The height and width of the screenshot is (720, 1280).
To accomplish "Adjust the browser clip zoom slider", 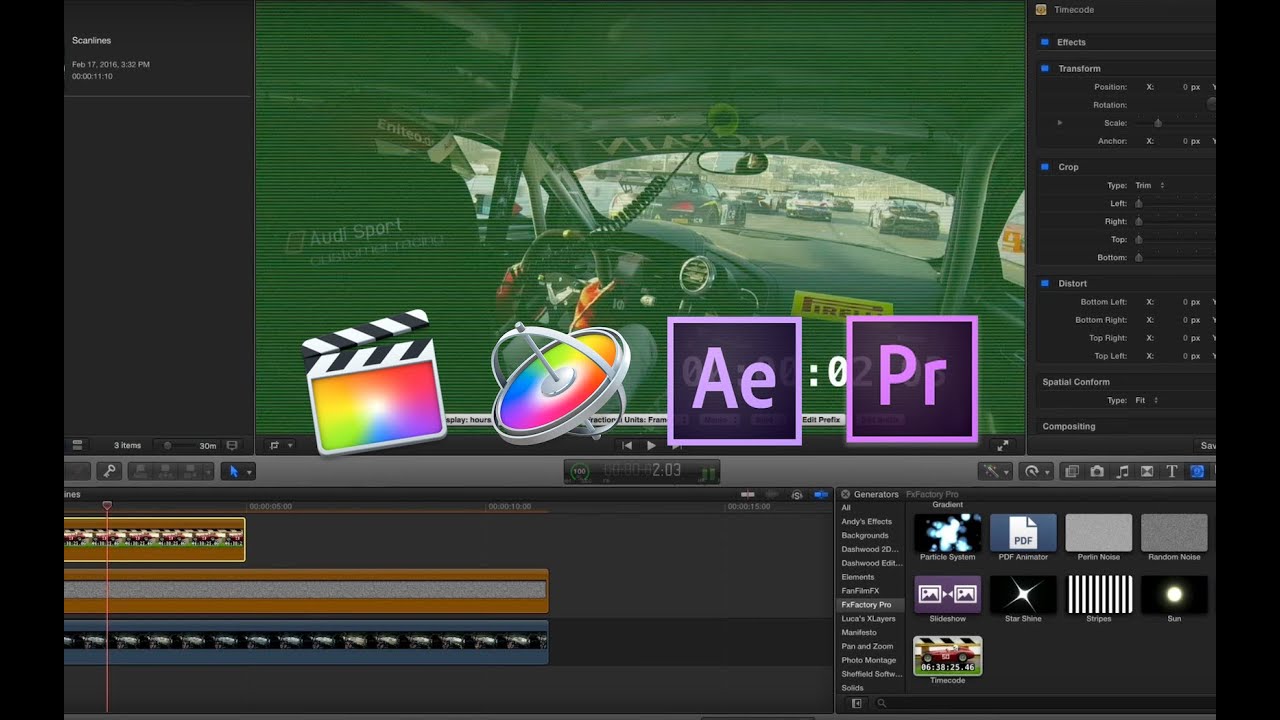I will [x=167, y=445].
